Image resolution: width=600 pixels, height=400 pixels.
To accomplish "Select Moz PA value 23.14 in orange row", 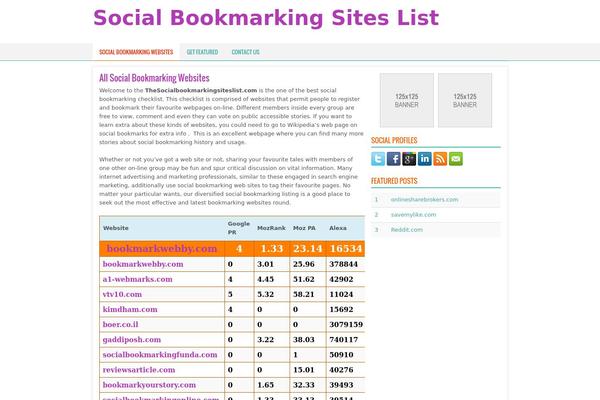I will coord(308,249).
